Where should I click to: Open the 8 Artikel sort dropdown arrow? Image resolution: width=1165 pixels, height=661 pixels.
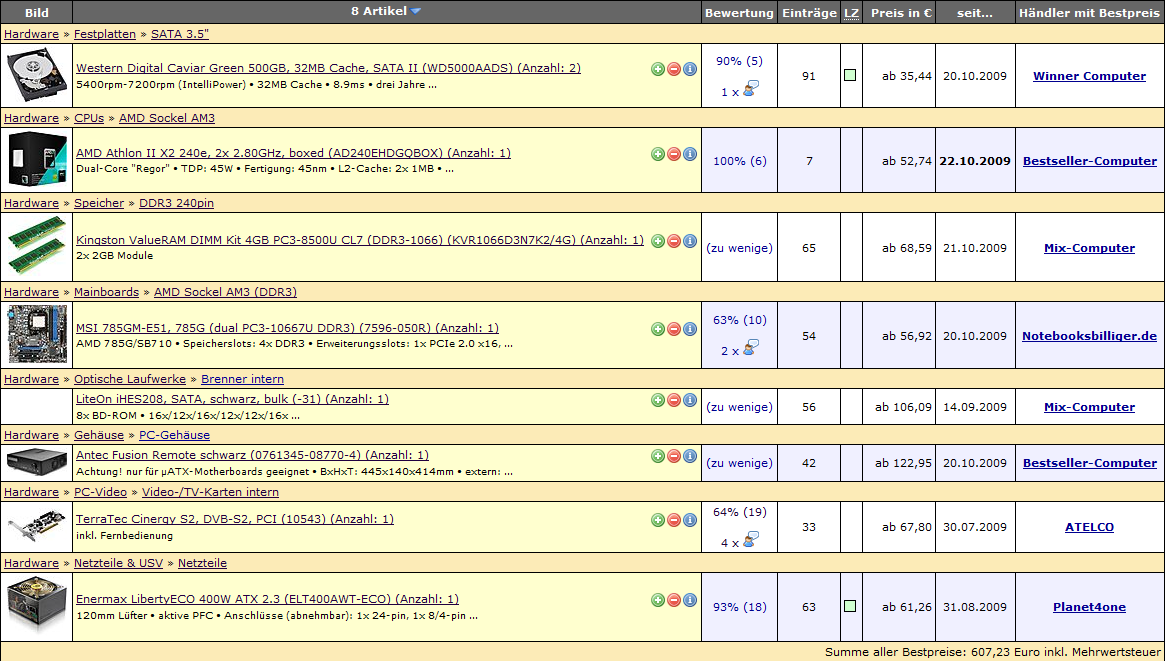click(x=415, y=11)
